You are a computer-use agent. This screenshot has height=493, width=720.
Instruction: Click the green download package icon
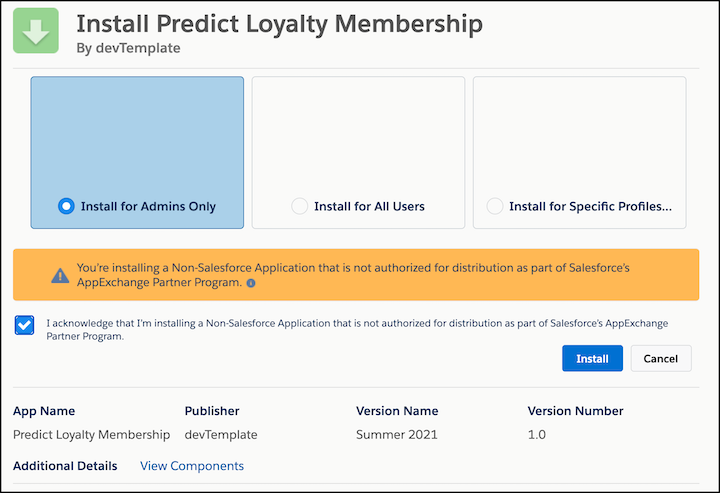point(36,31)
